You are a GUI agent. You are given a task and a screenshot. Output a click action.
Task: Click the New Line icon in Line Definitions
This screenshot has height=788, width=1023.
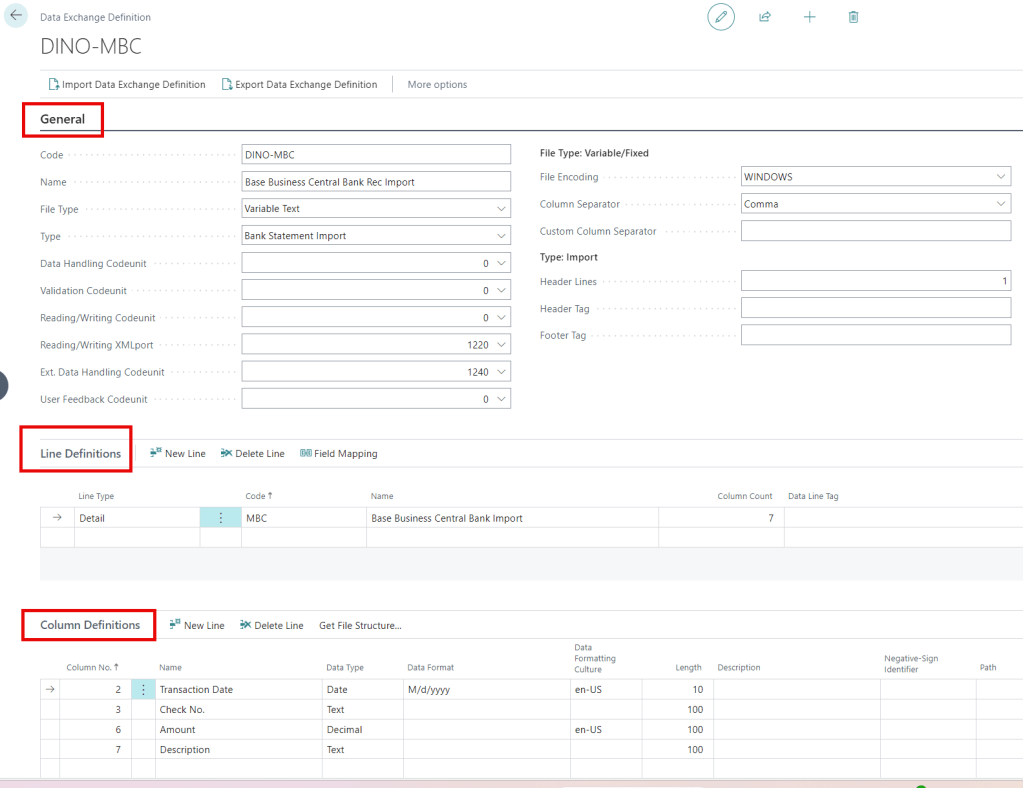point(177,453)
